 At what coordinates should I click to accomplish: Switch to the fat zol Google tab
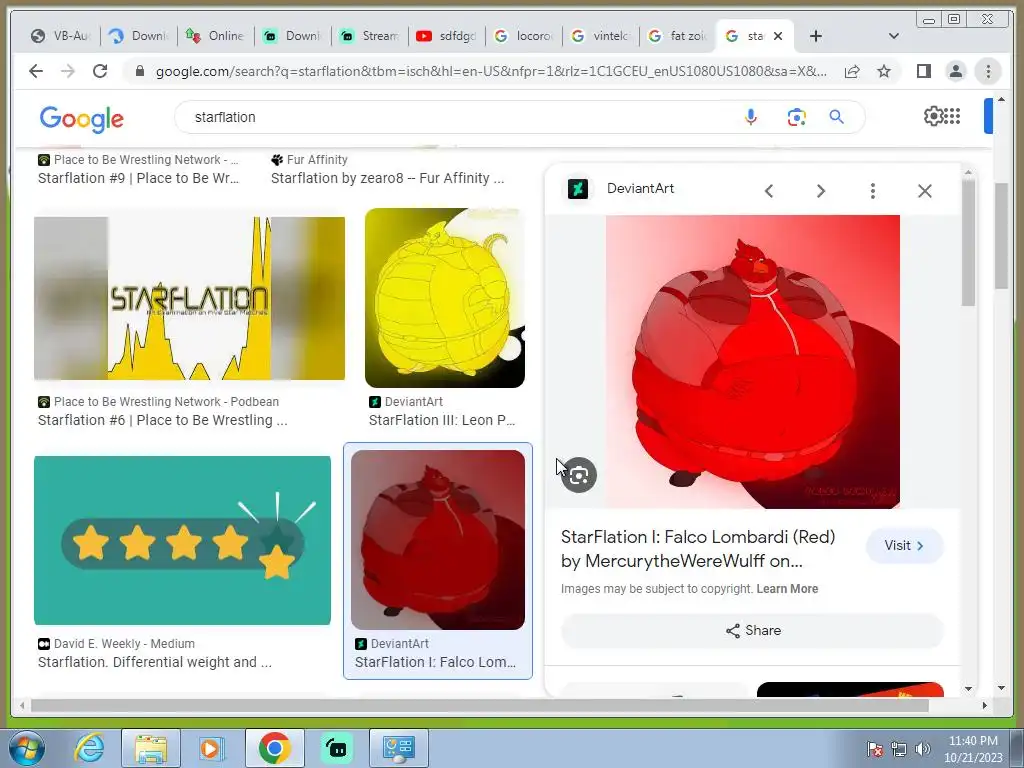pyautogui.click(x=677, y=36)
